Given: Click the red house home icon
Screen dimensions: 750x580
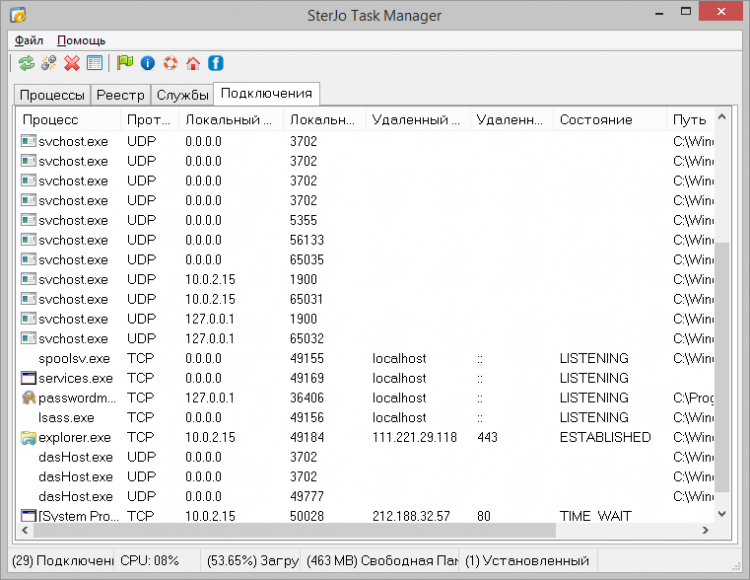Looking at the screenshot, I should (x=193, y=63).
